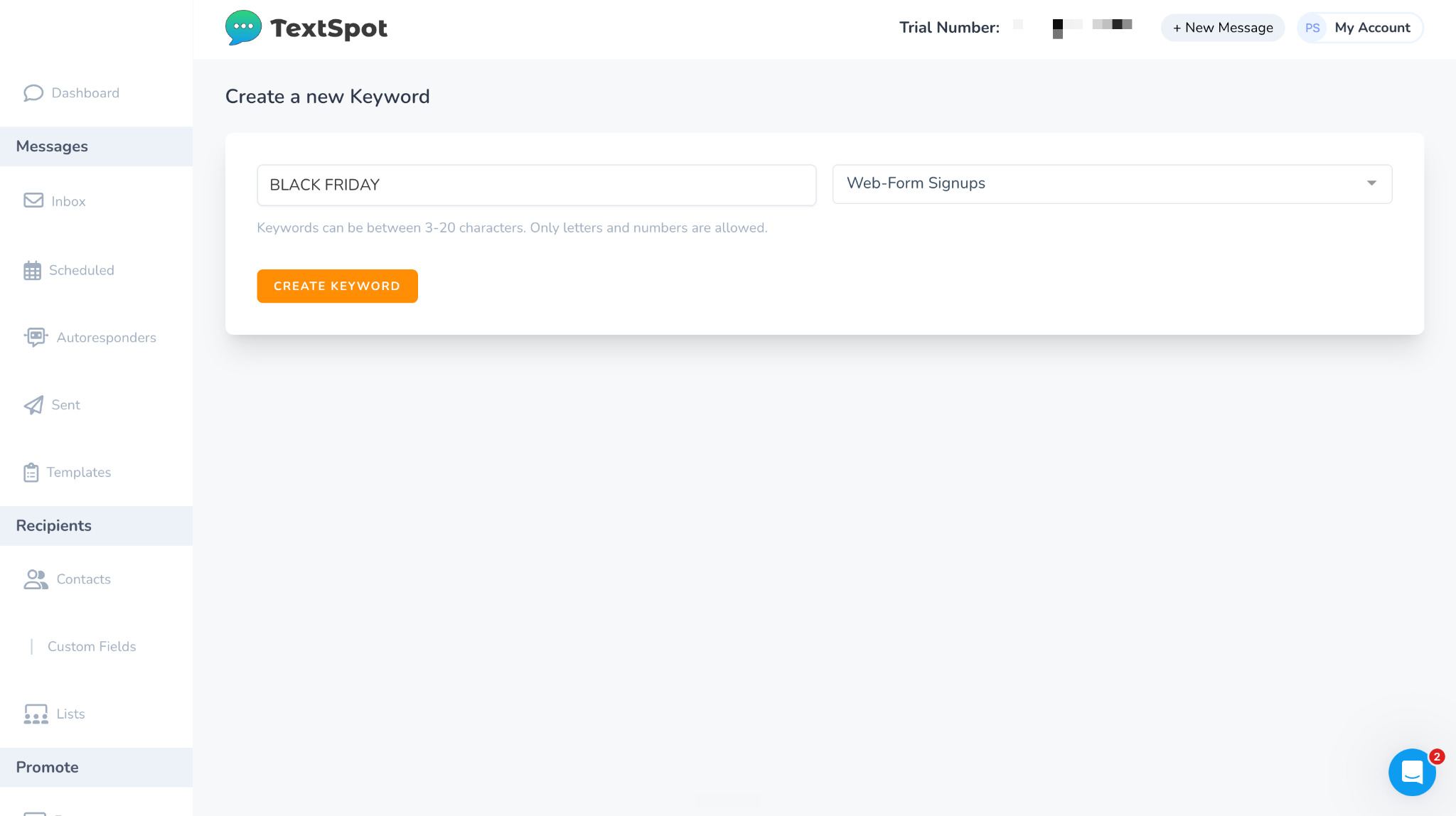Click the Templates clipboard icon
The height and width of the screenshot is (816, 1456).
coord(31,472)
